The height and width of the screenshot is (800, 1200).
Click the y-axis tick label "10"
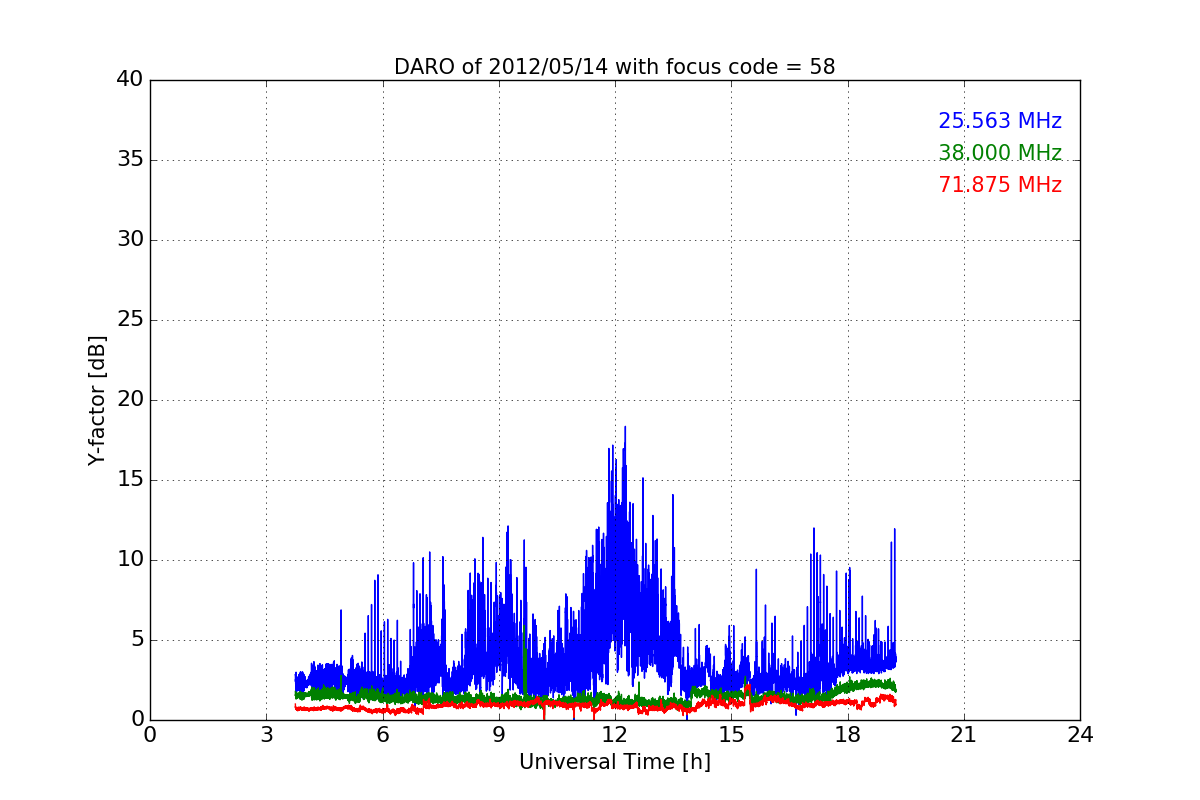(130, 560)
